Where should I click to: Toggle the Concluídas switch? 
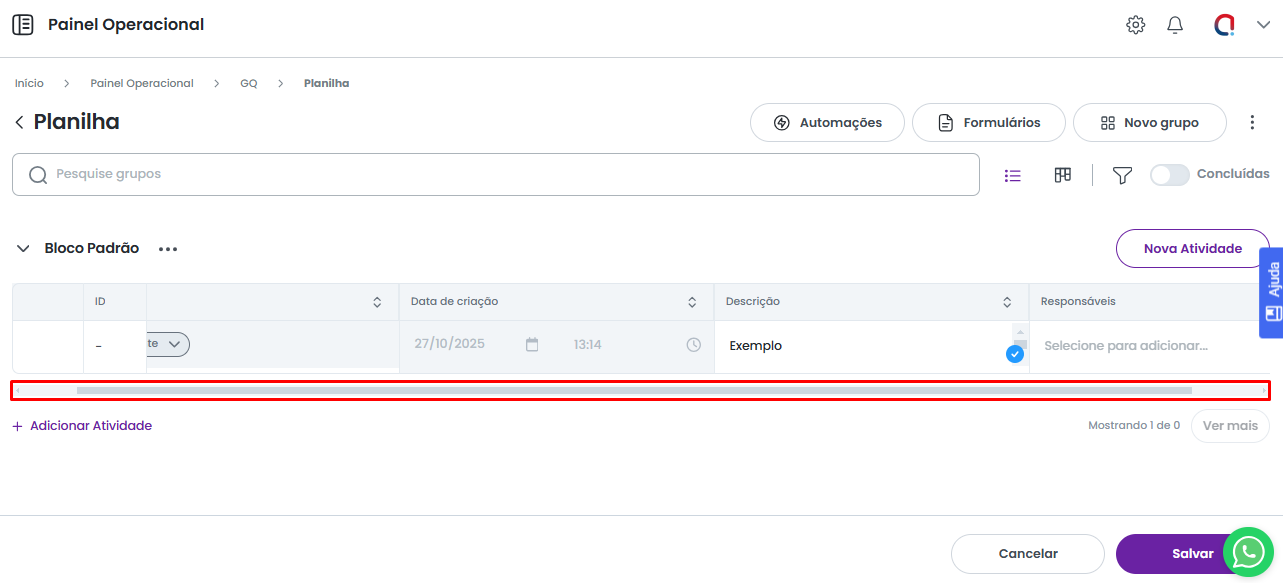point(1169,175)
